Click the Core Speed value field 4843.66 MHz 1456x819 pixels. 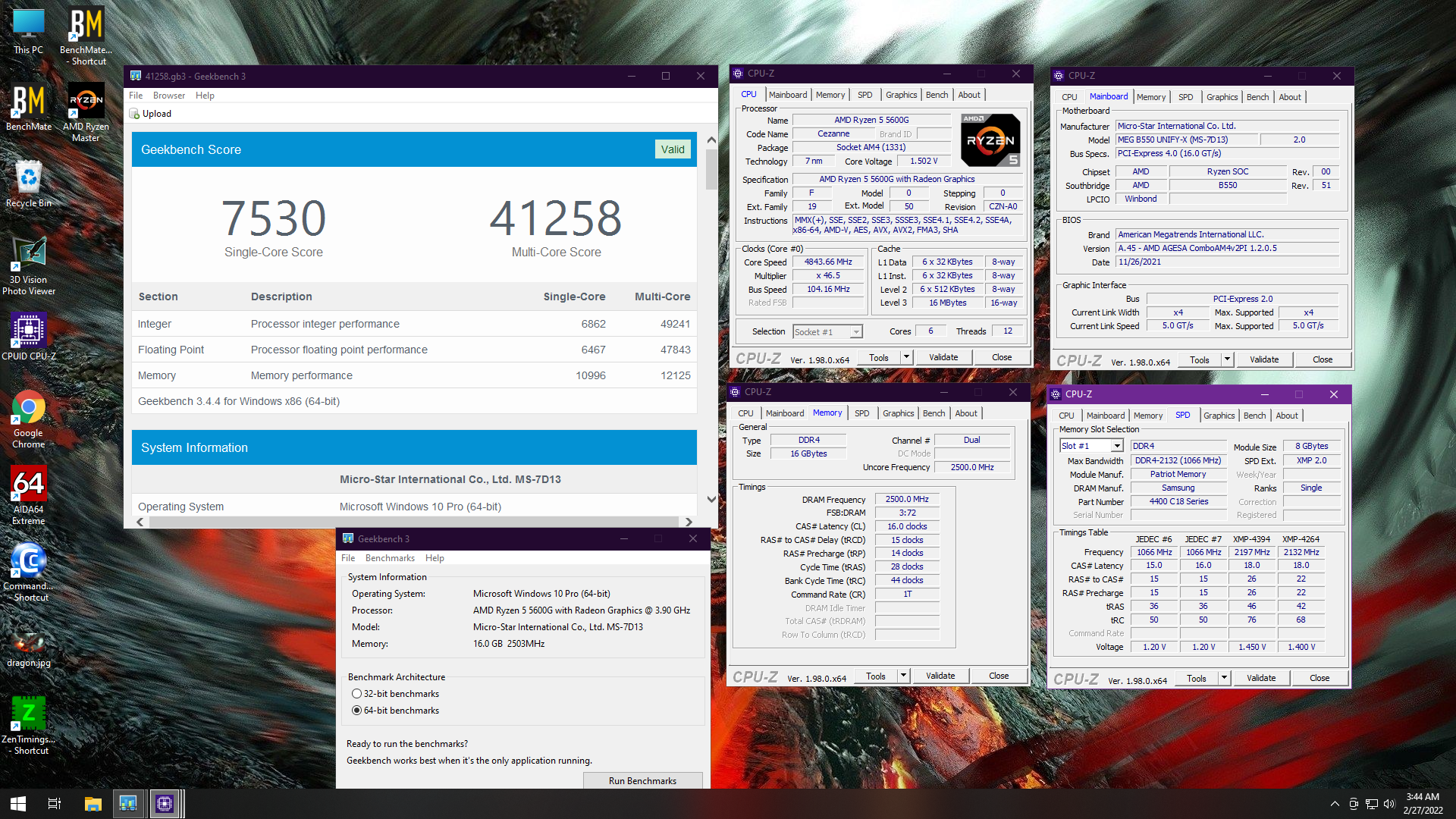pos(828,262)
